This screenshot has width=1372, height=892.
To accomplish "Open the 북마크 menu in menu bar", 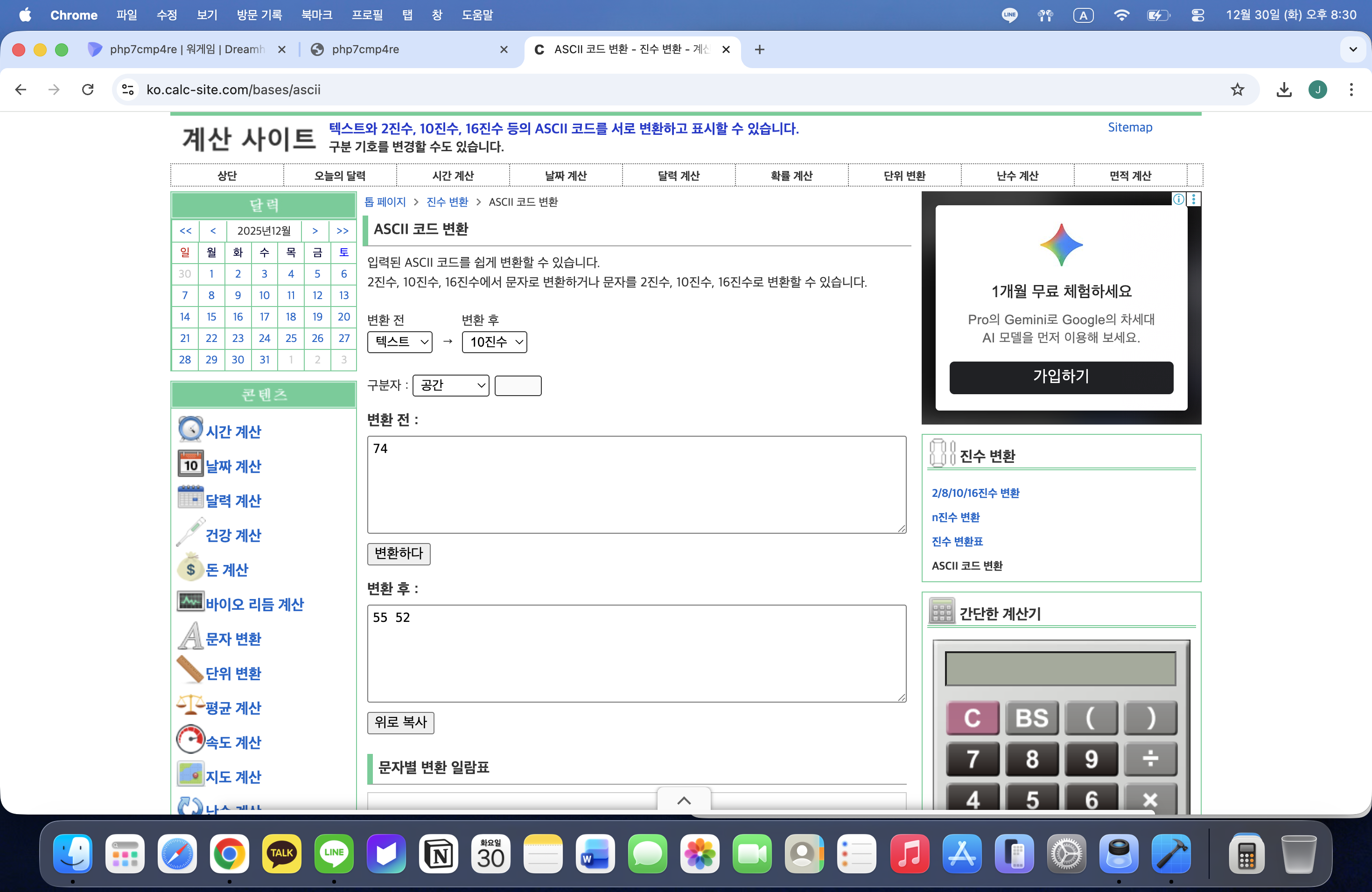I will click(316, 15).
